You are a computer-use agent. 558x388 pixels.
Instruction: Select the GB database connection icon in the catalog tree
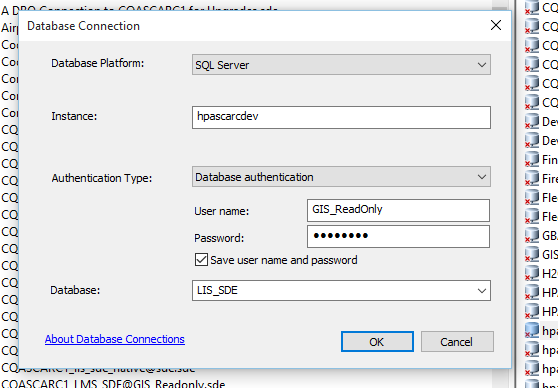pyautogui.click(x=532, y=235)
